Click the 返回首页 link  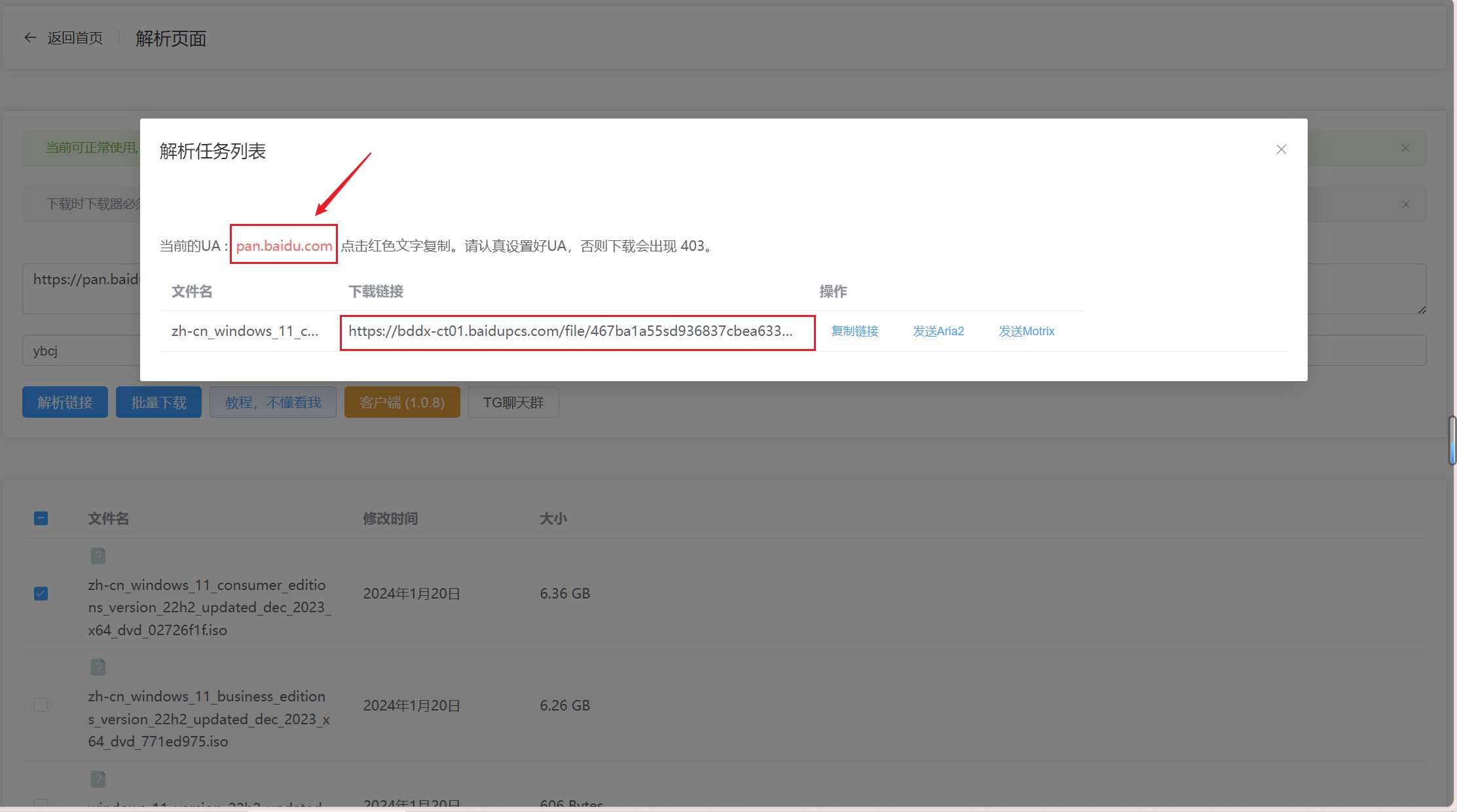click(75, 38)
